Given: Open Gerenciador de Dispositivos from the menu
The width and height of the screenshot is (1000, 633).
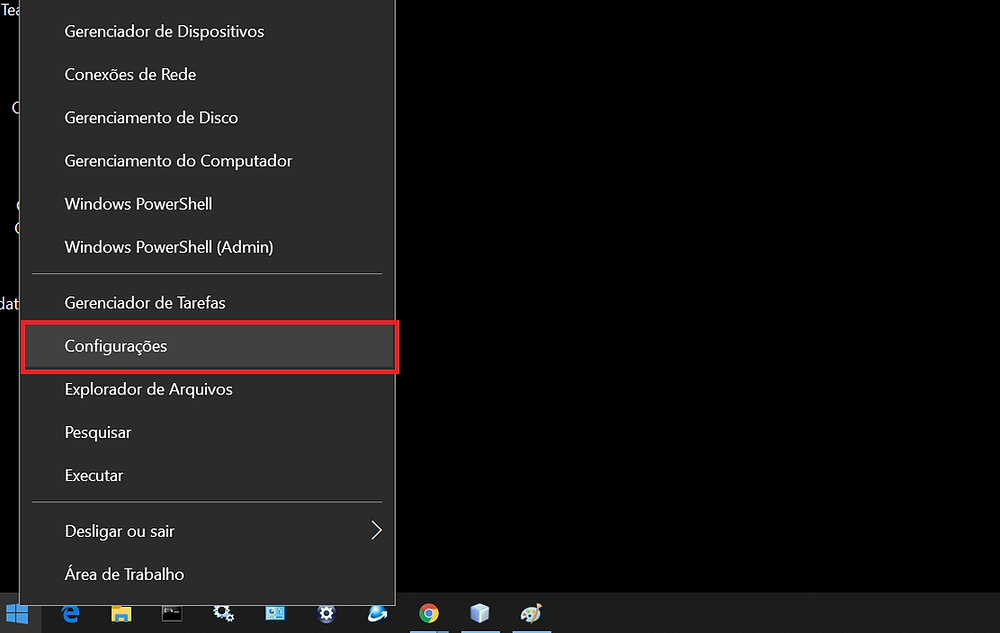Looking at the screenshot, I should tap(207, 31).
